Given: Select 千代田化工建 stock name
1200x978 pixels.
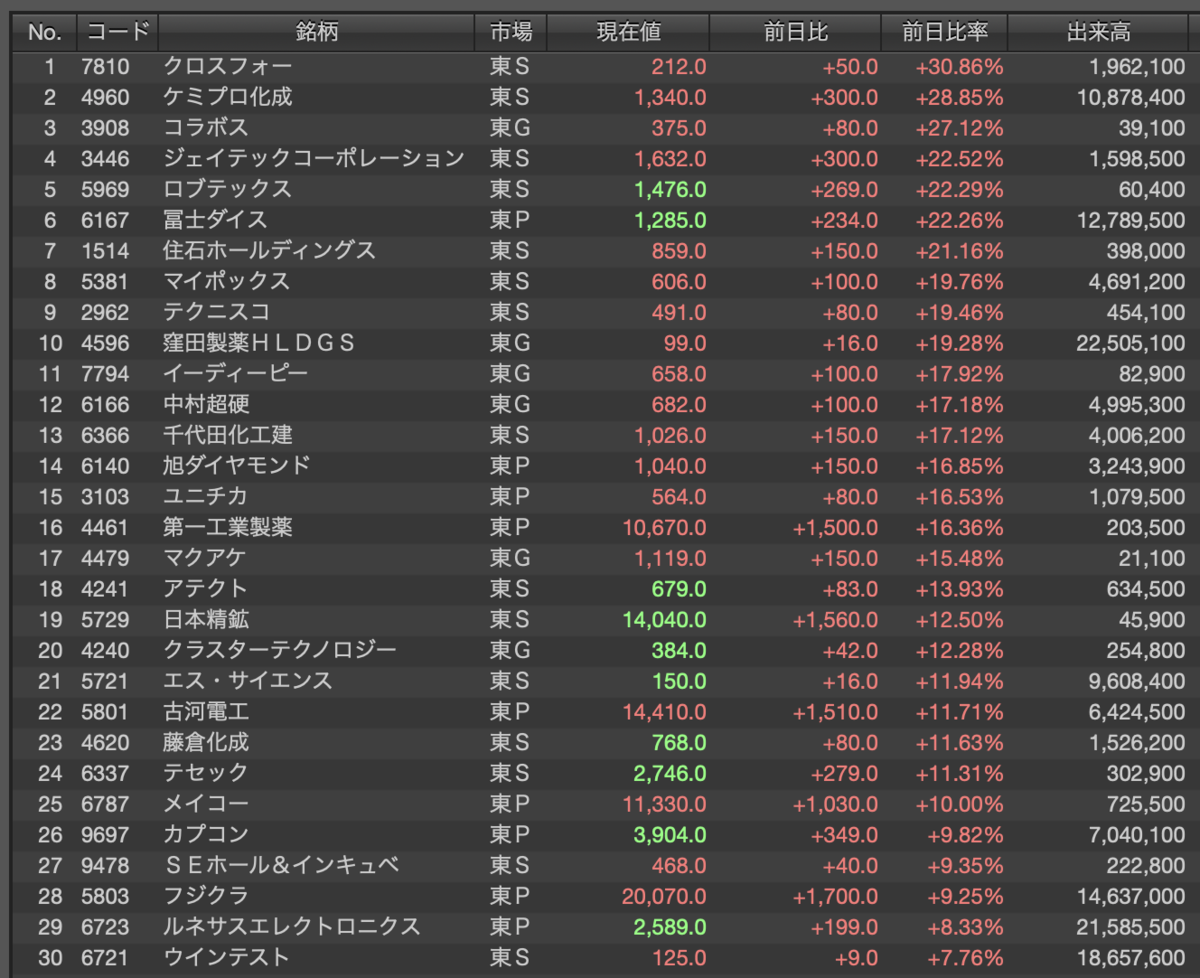Looking at the screenshot, I should [x=227, y=435].
